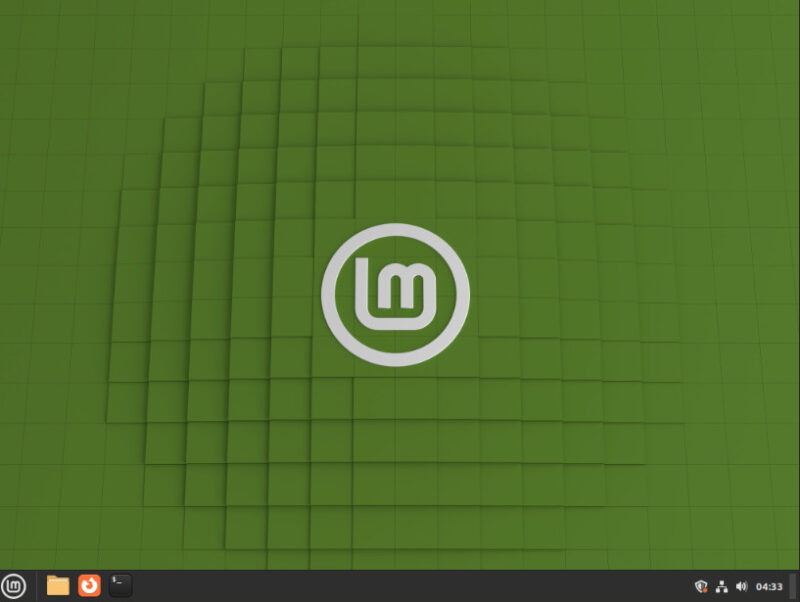The width and height of the screenshot is (800, 602).
Task: Launch the terminal emulator
Action: 119,587
